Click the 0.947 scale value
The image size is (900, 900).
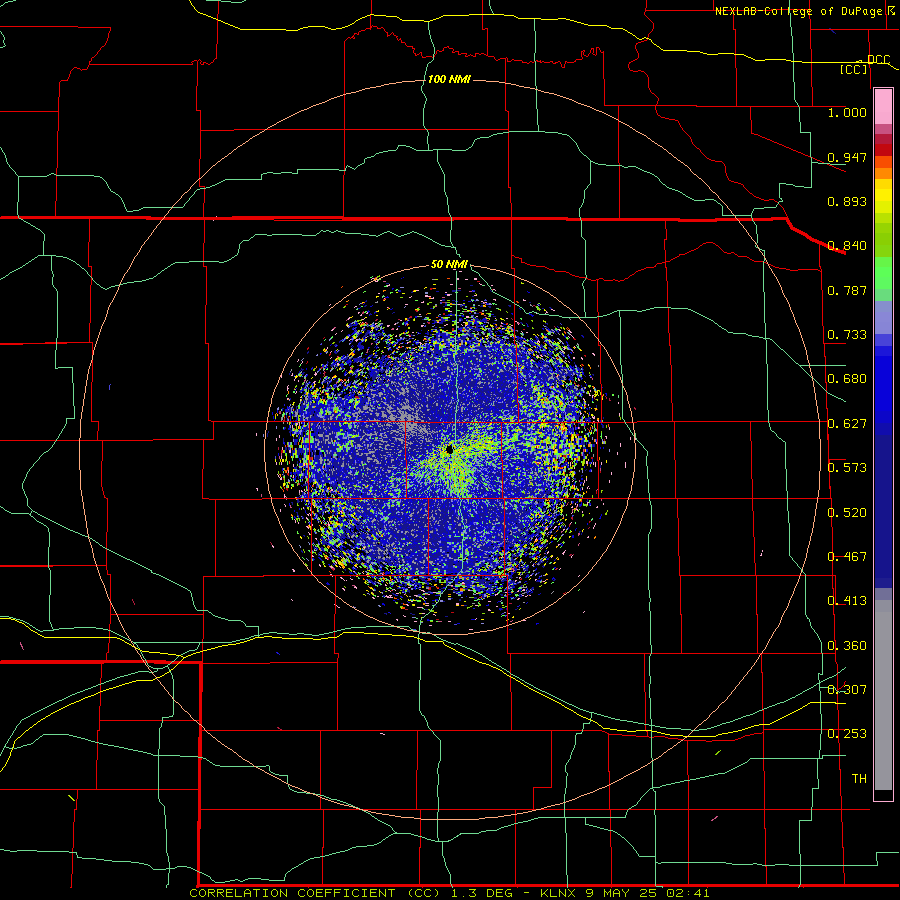847,157
